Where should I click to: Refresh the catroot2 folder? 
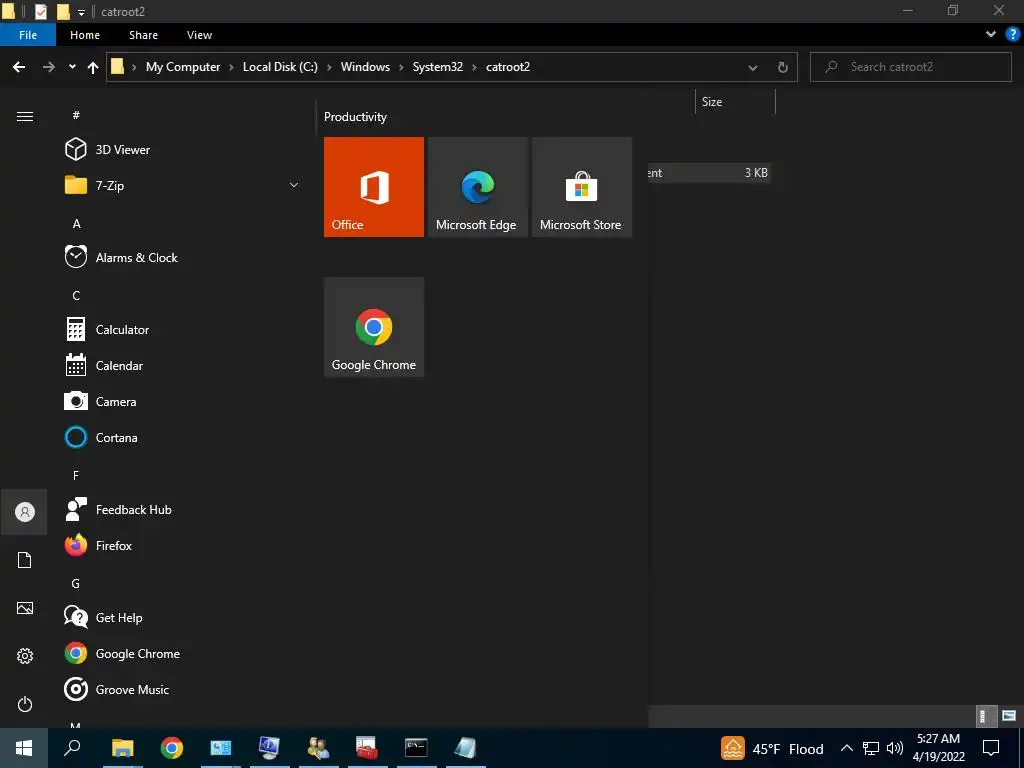(x=782, y=67)
